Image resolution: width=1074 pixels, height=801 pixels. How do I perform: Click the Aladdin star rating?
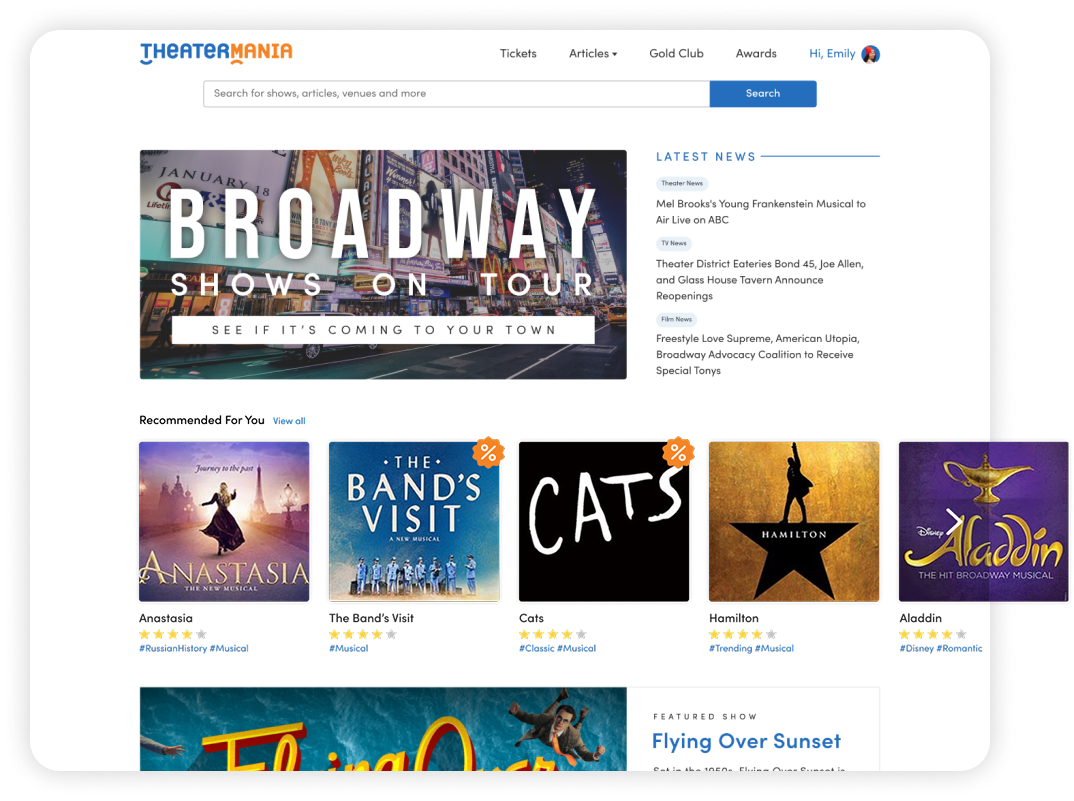click(933, 634)
